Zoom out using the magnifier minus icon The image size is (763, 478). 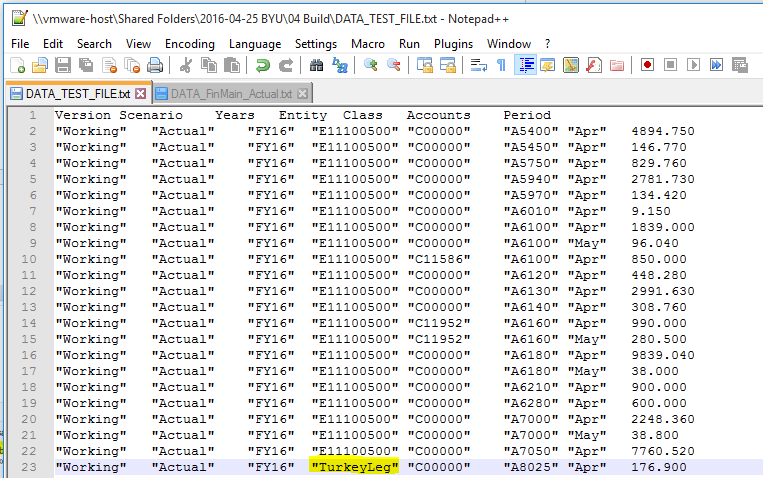click(394, 65)
